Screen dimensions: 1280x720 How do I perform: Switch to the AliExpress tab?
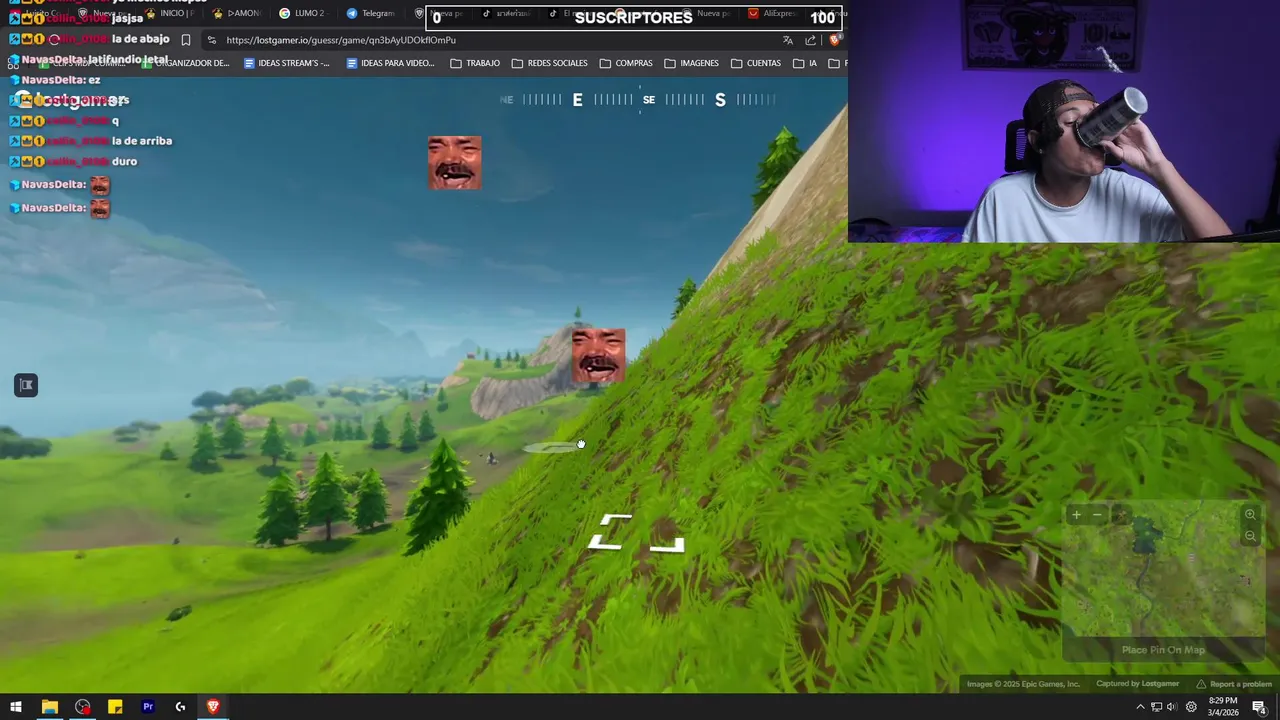pos(772,13)
